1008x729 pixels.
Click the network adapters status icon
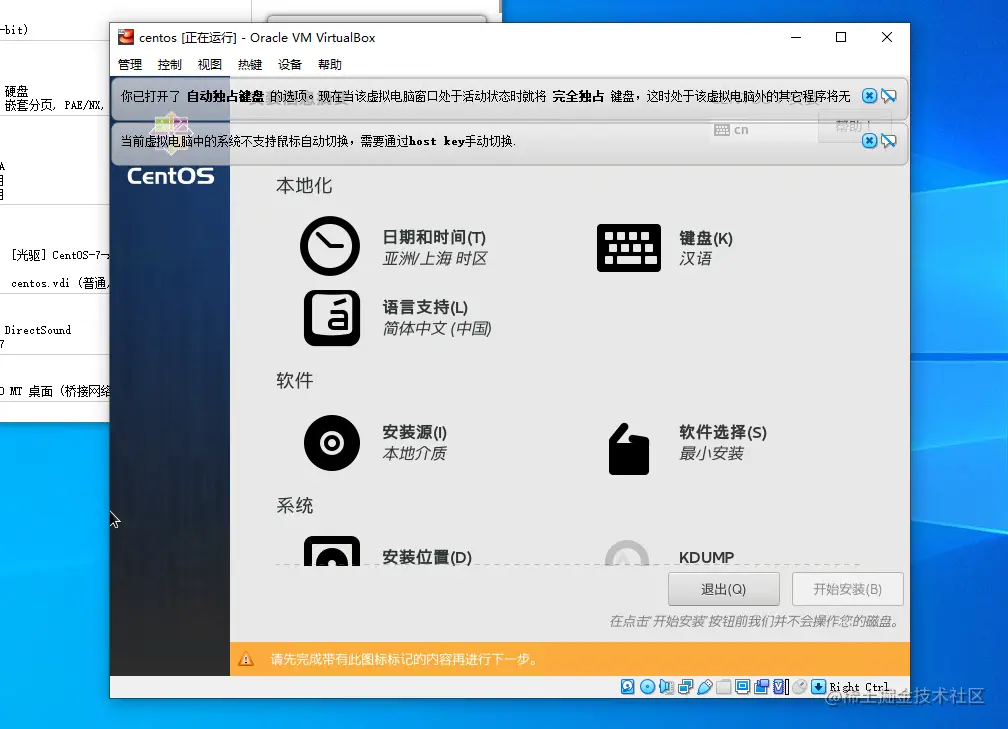[x=685, y=687]
